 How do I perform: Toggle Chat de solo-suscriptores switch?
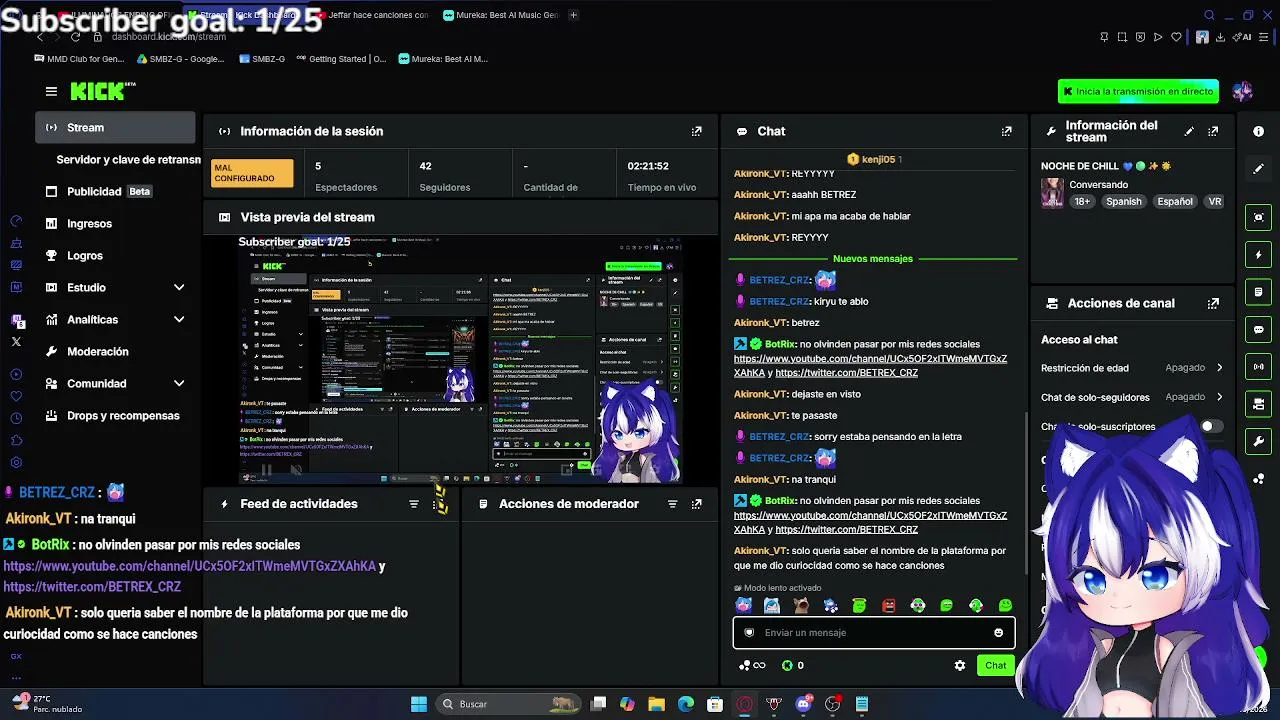pos(1210,426)
